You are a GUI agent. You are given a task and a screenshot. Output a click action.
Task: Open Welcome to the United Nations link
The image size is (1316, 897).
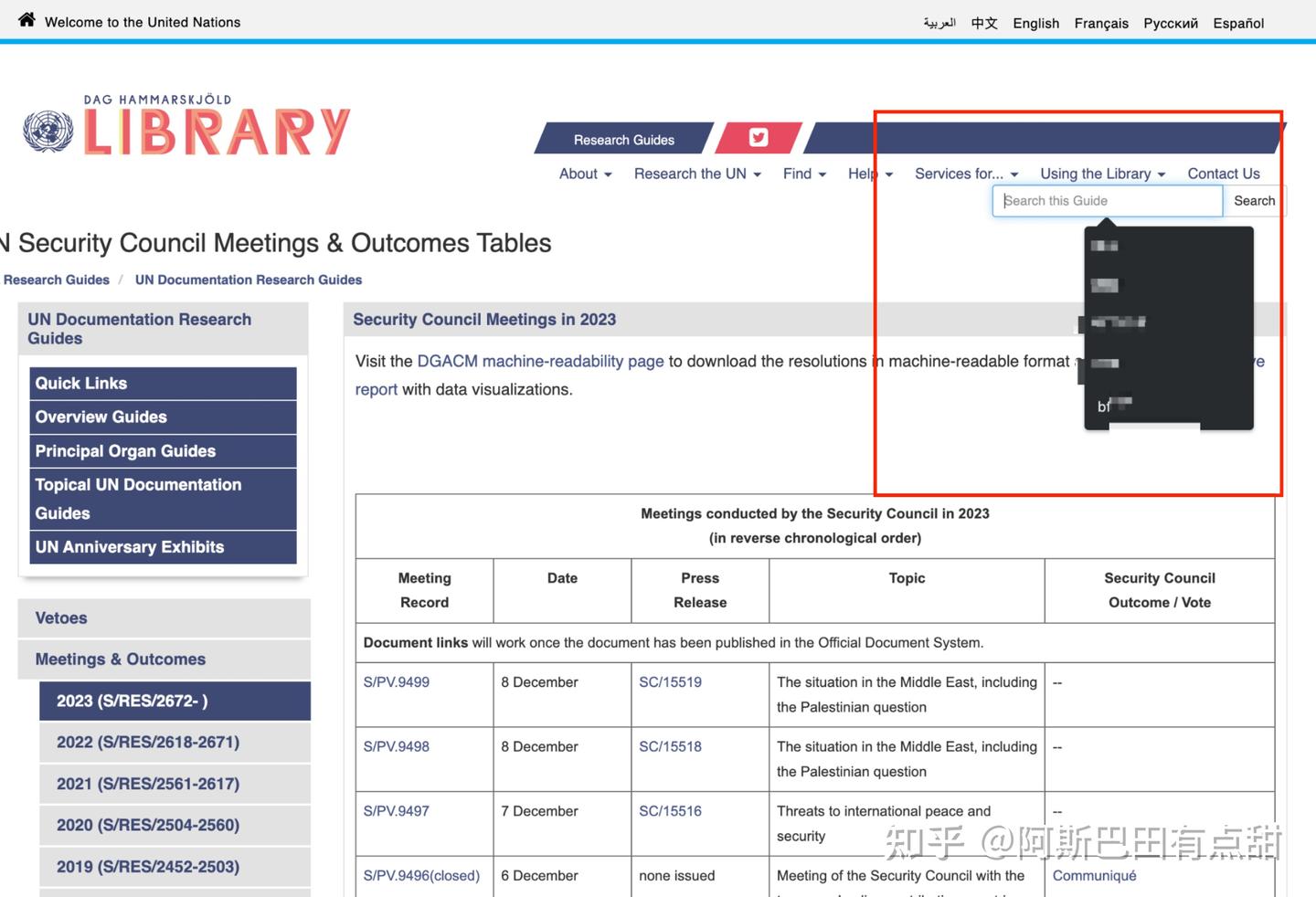[143, 22]
